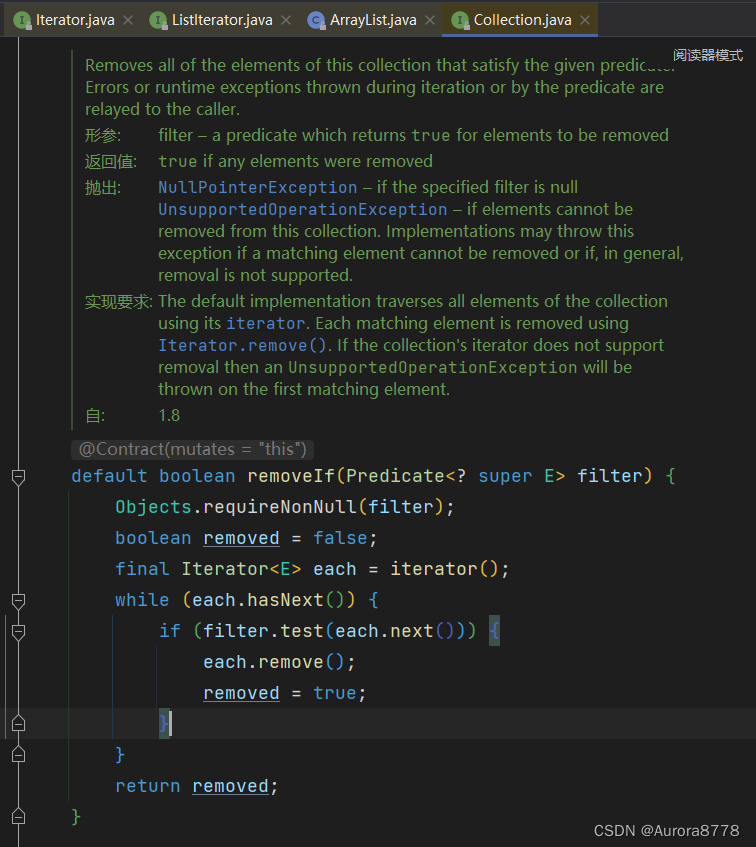Click the @Contract(mutates = "this") annotation hint
756x847 pixels.
192,449
